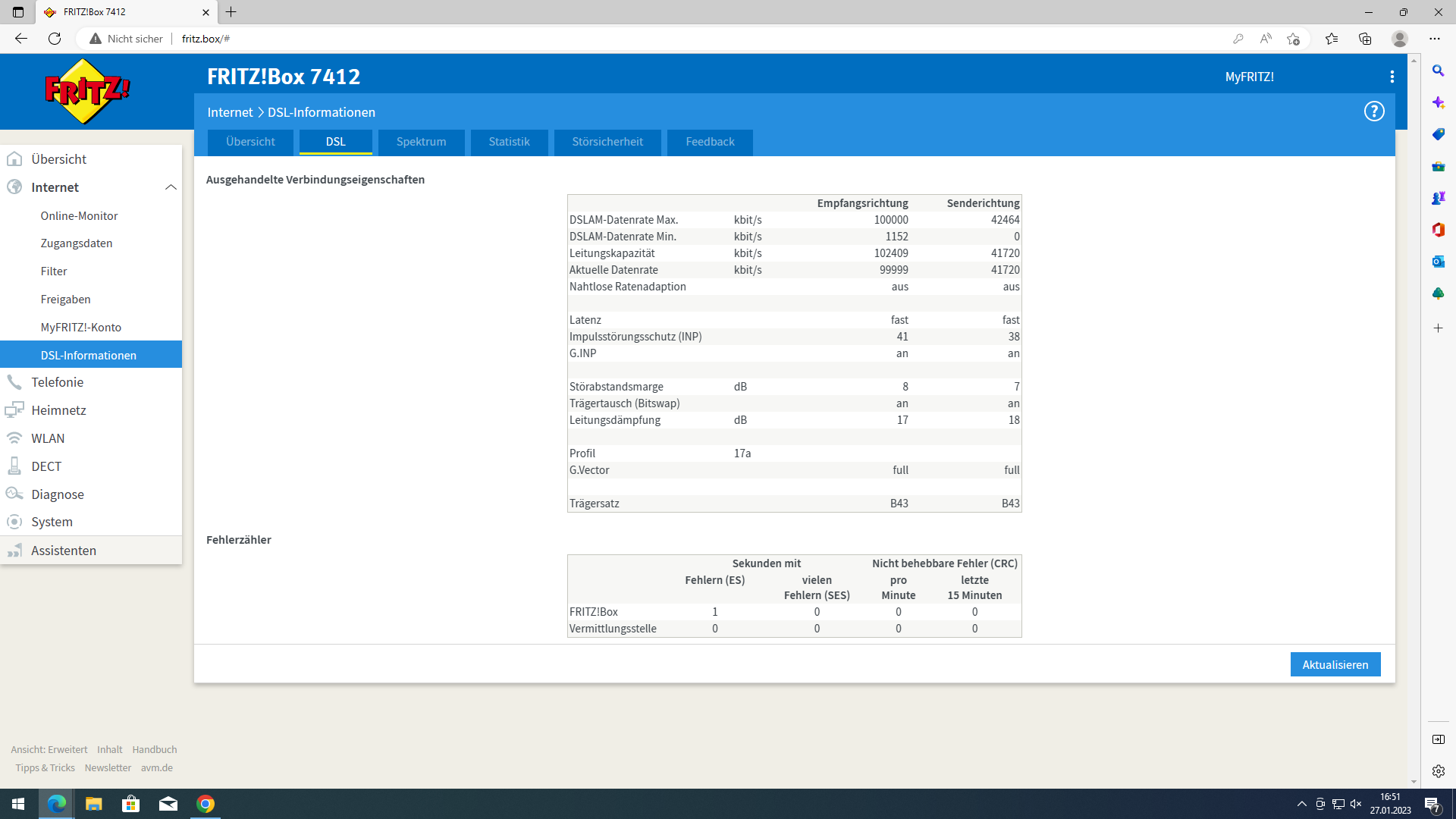
Task: Open File Explorer from the taskbar
Action: pos(93,804)
